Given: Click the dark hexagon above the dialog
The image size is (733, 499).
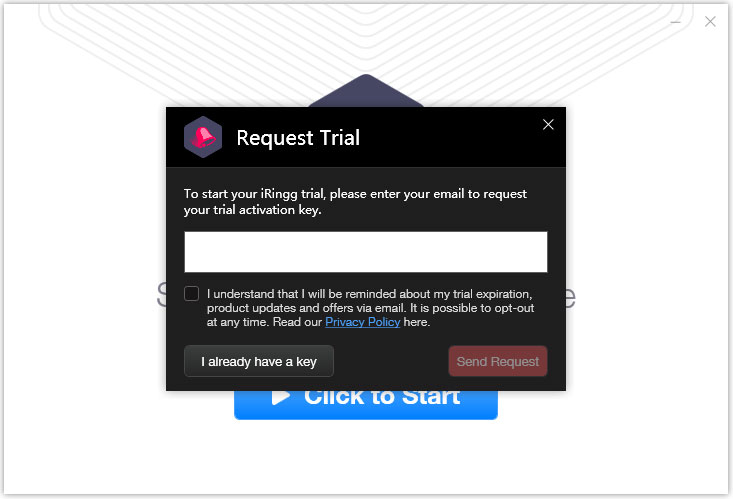Looking at the screenshot, I should point(366,91).
